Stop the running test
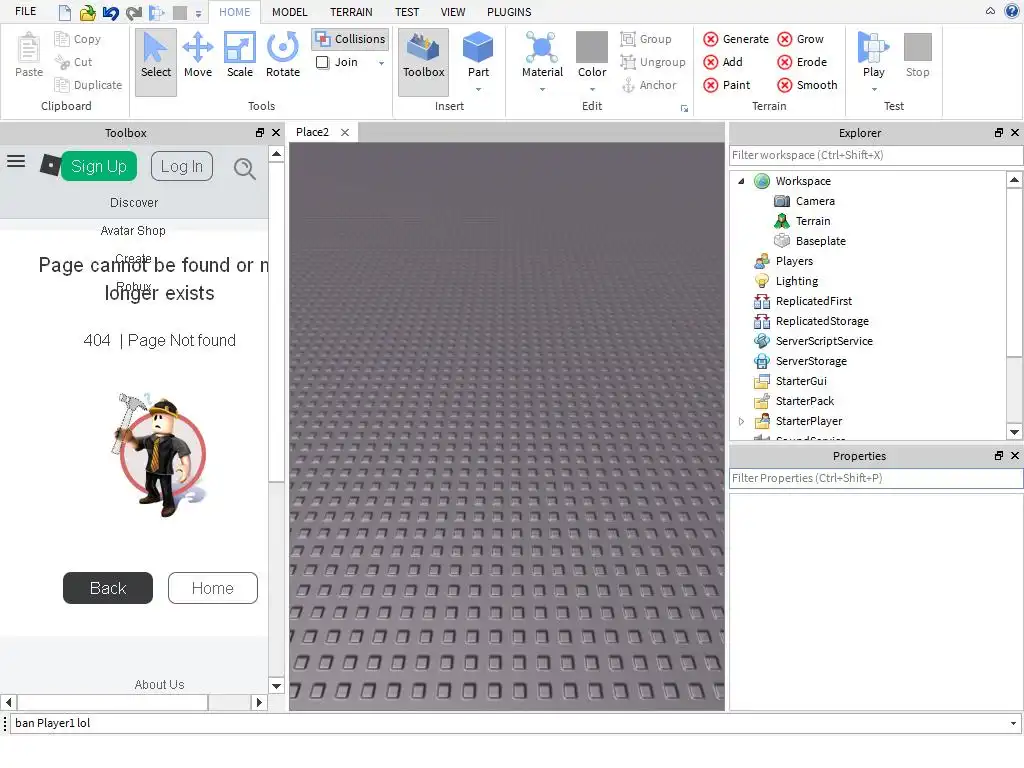The image size is (1024, 768). click(918, 56)
